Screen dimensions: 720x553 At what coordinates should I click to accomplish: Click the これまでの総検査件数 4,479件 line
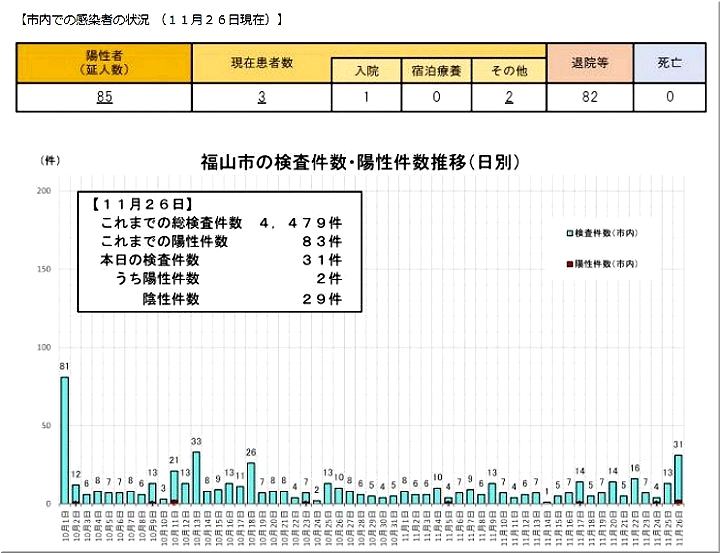click(220, 222)
